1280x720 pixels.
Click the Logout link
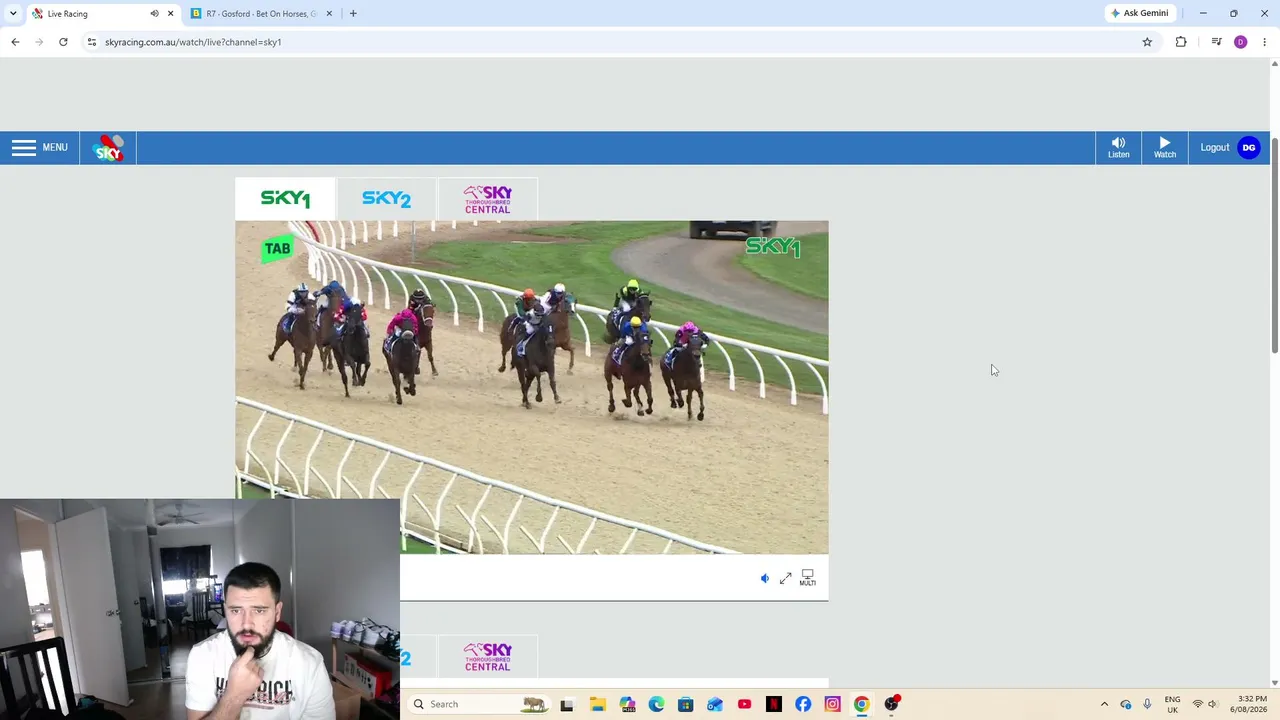point(1215,147)
